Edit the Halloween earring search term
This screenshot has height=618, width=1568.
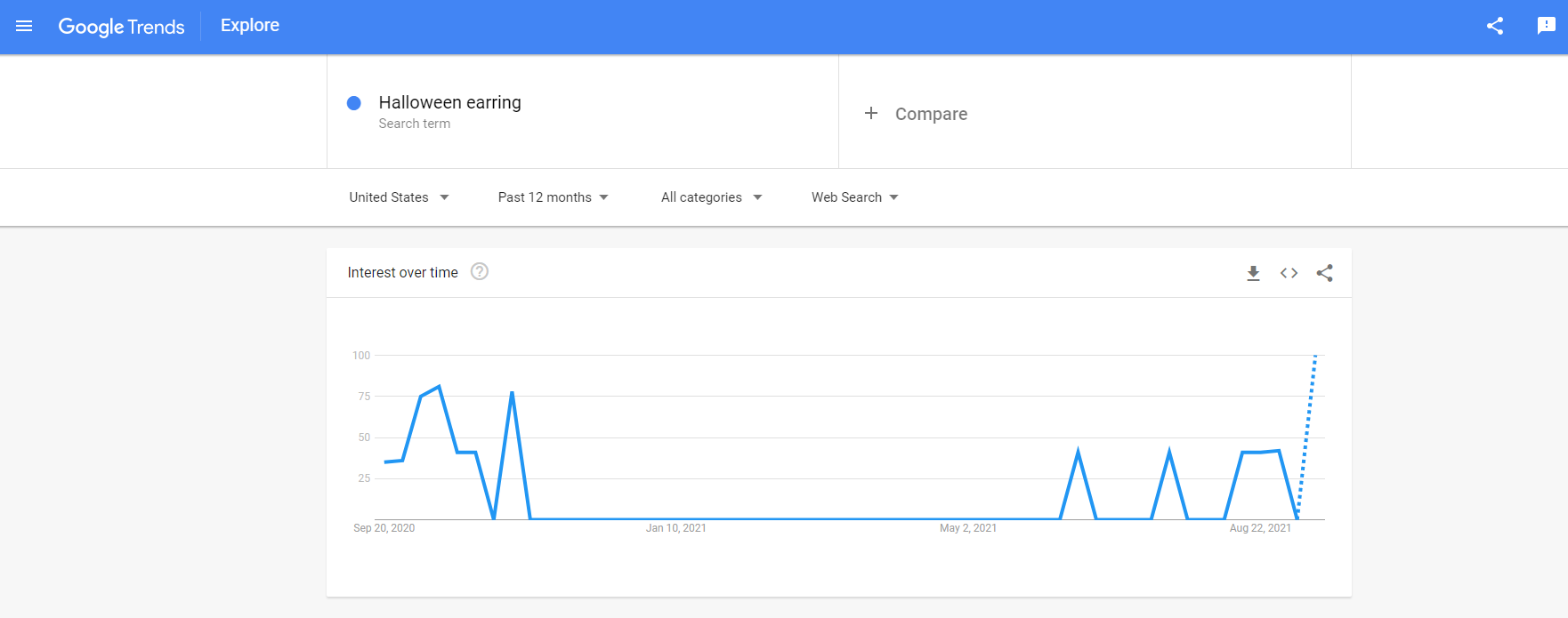point(449,102)
